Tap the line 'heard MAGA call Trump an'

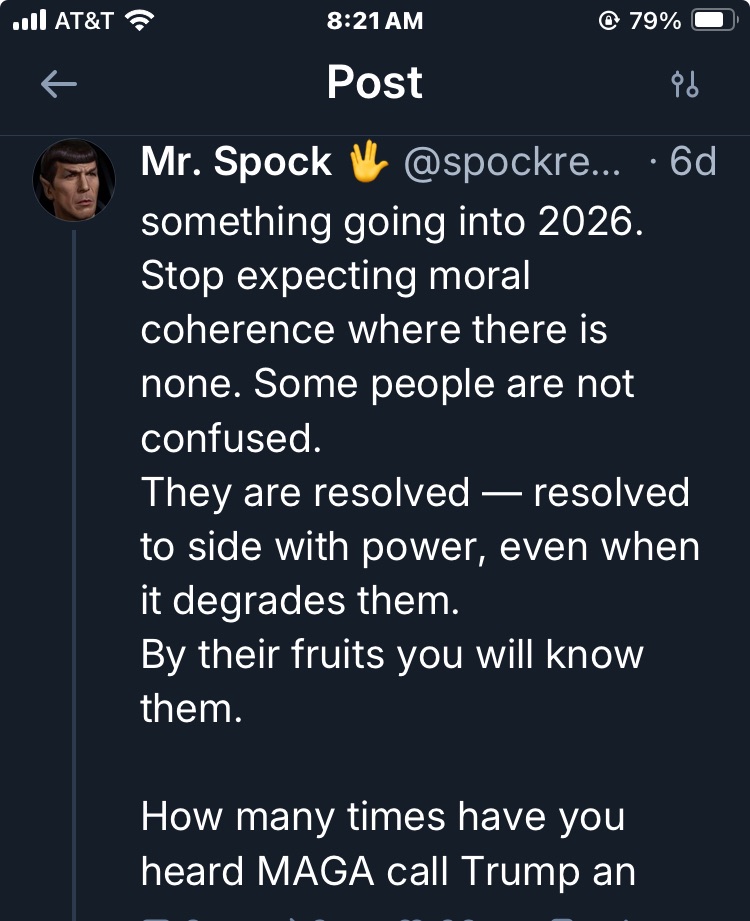(x=388, y=871)
